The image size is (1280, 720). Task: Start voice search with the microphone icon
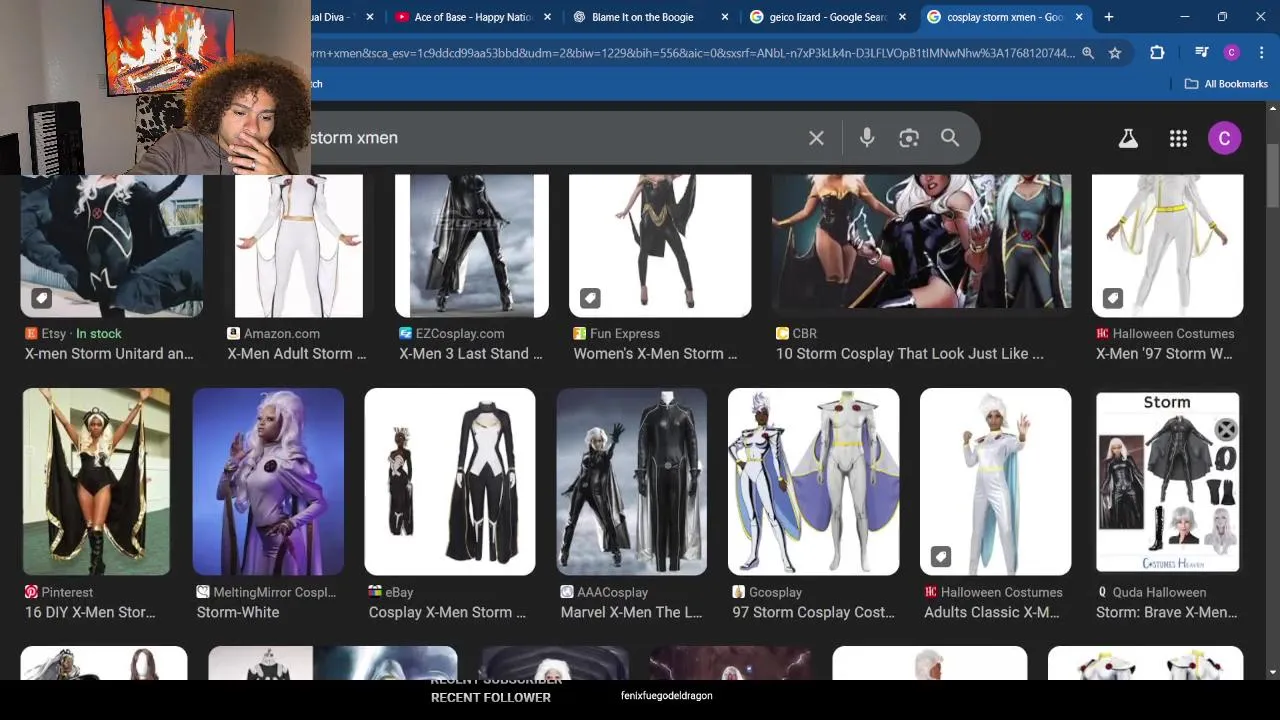tap(867, 138)
